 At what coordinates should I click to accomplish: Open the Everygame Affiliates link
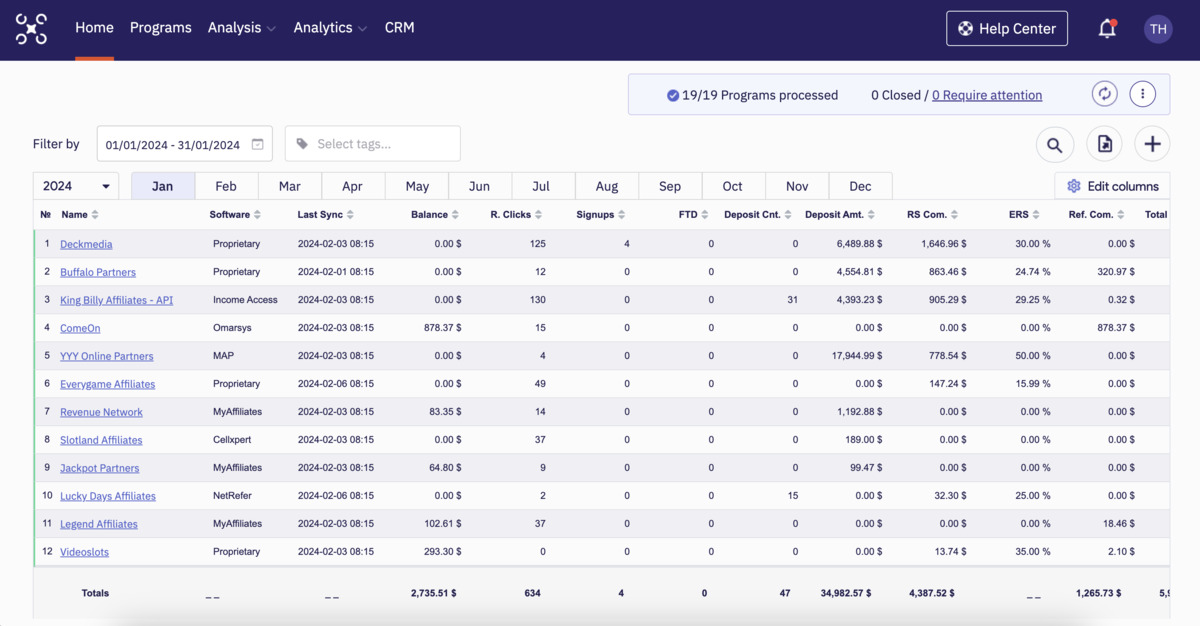click(x=107, y=384)
